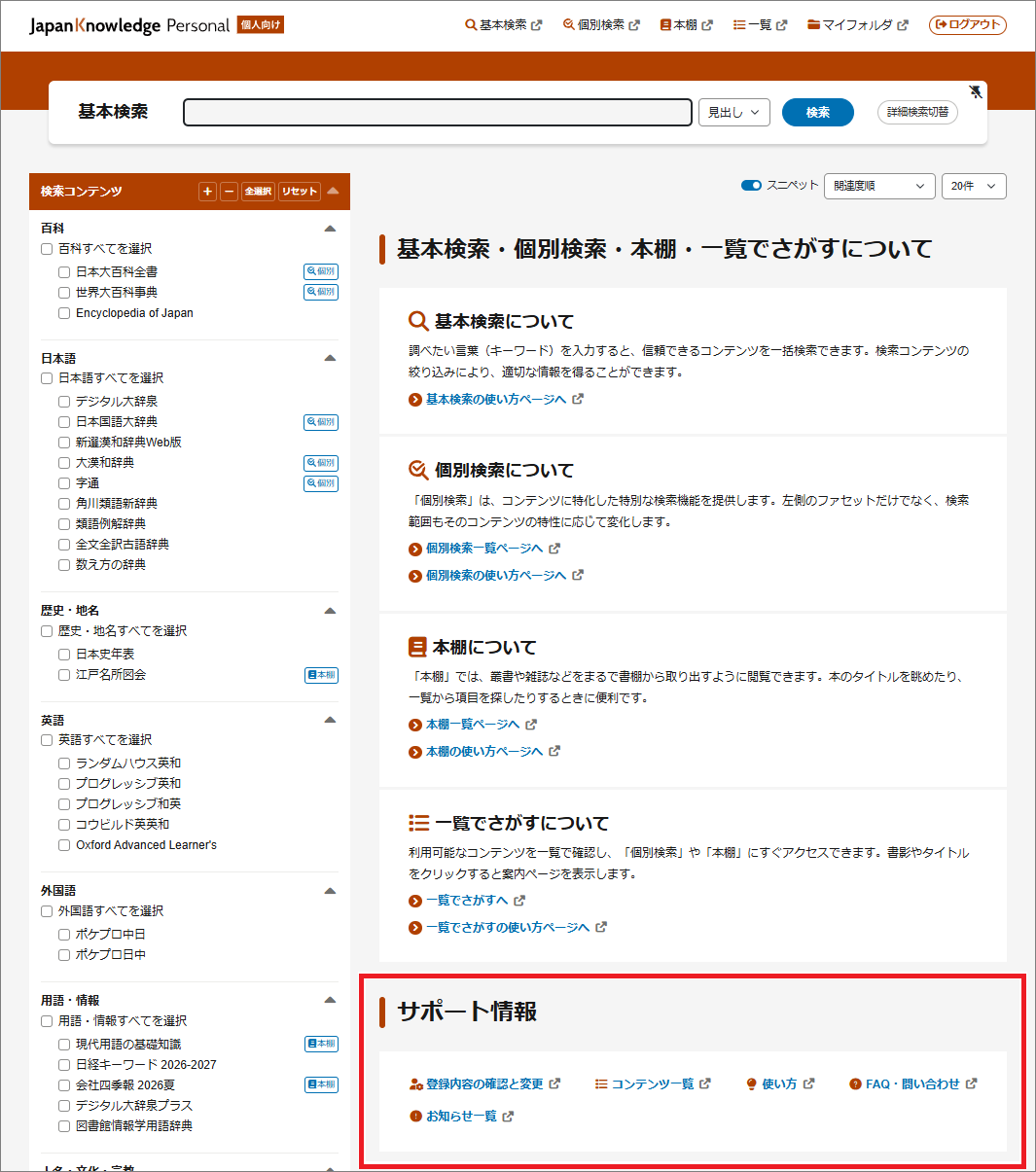Click the 本棚 icon next to 現代用語の基礎知識

321,1044
